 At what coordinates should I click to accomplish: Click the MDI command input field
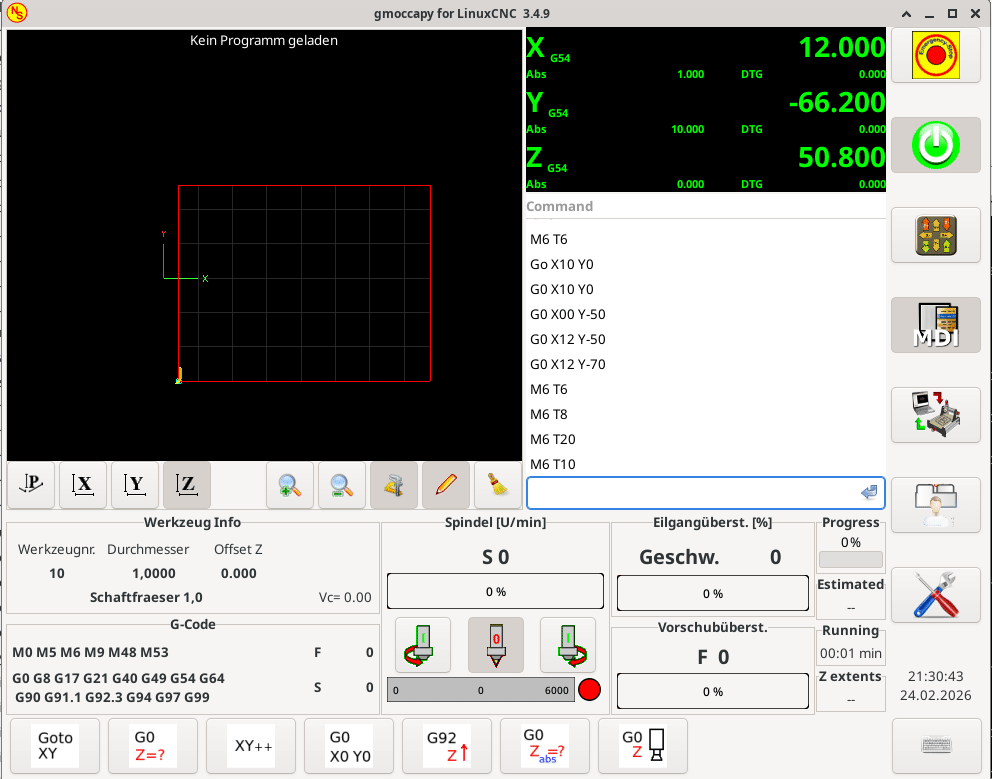tap(690, 493)
